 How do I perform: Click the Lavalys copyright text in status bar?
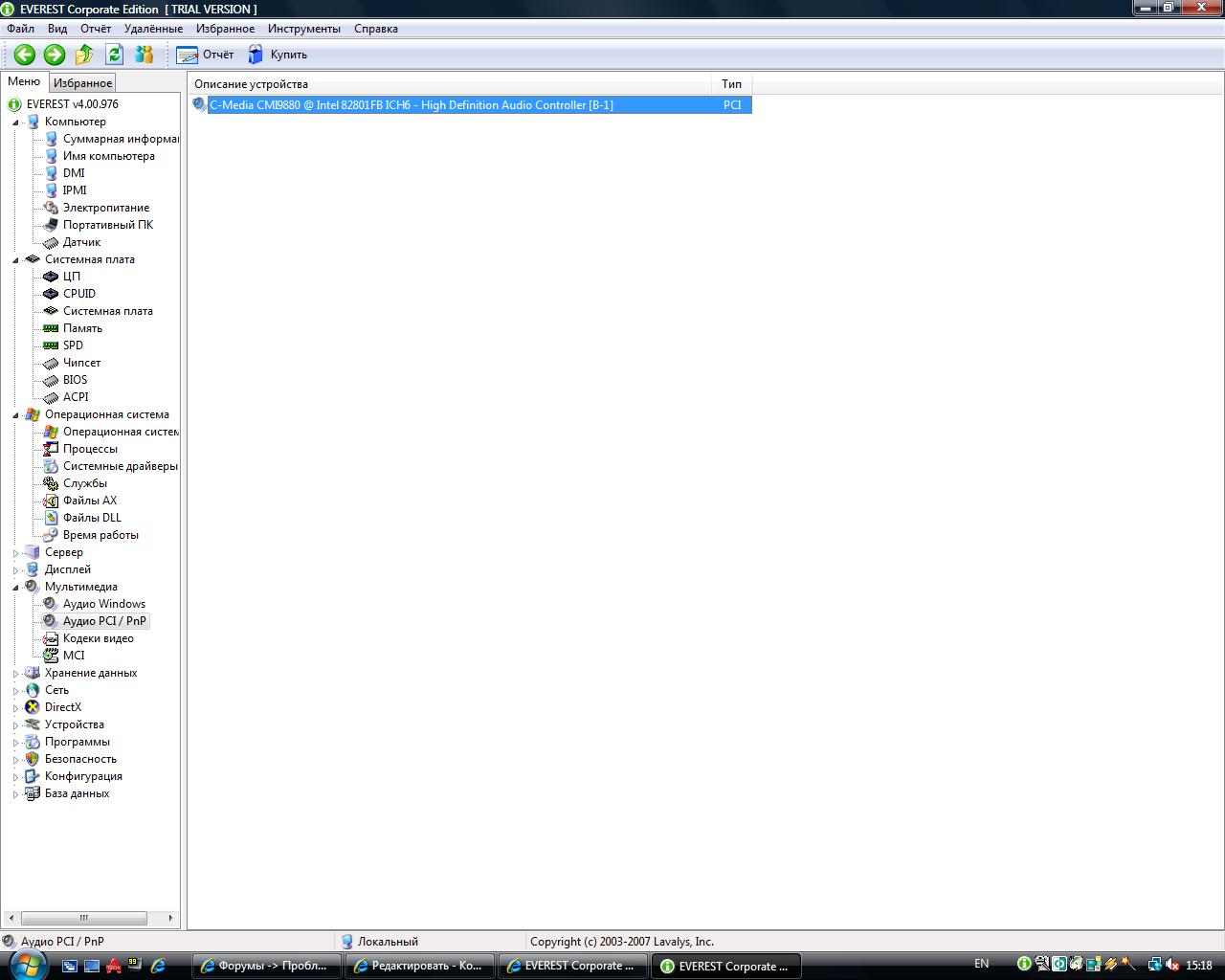click(x=622, y=942)
